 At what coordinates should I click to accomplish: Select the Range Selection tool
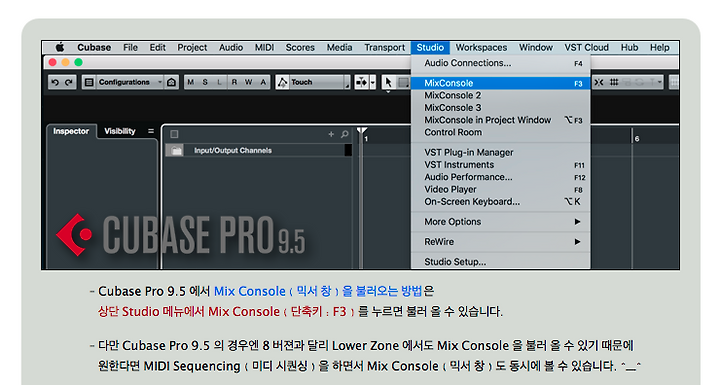[403, 82]
